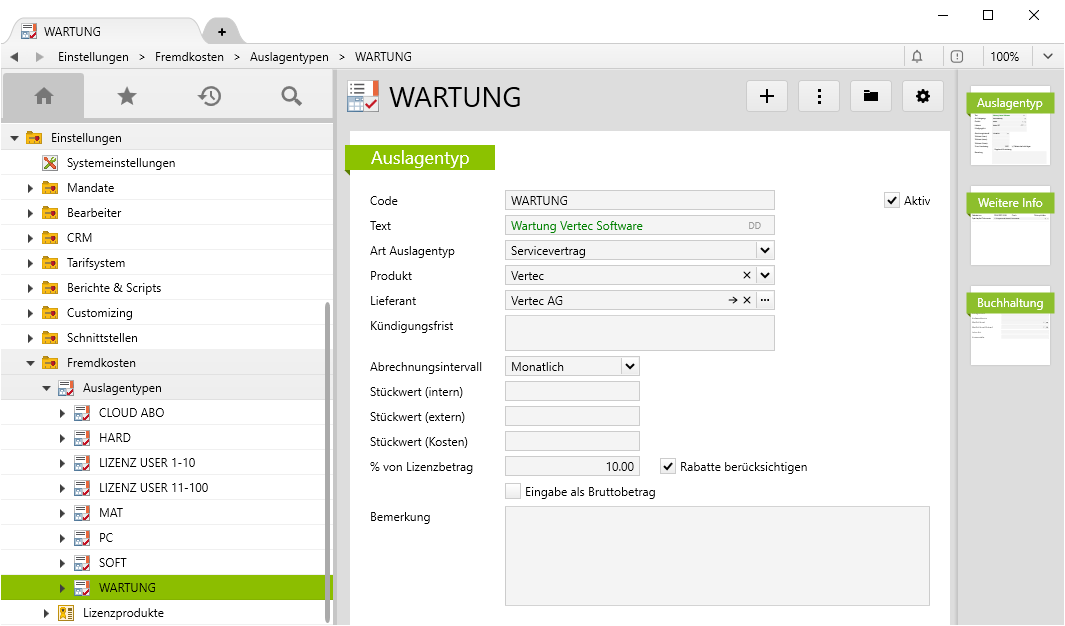Click into the Bemerkung text area

point(717,555)
